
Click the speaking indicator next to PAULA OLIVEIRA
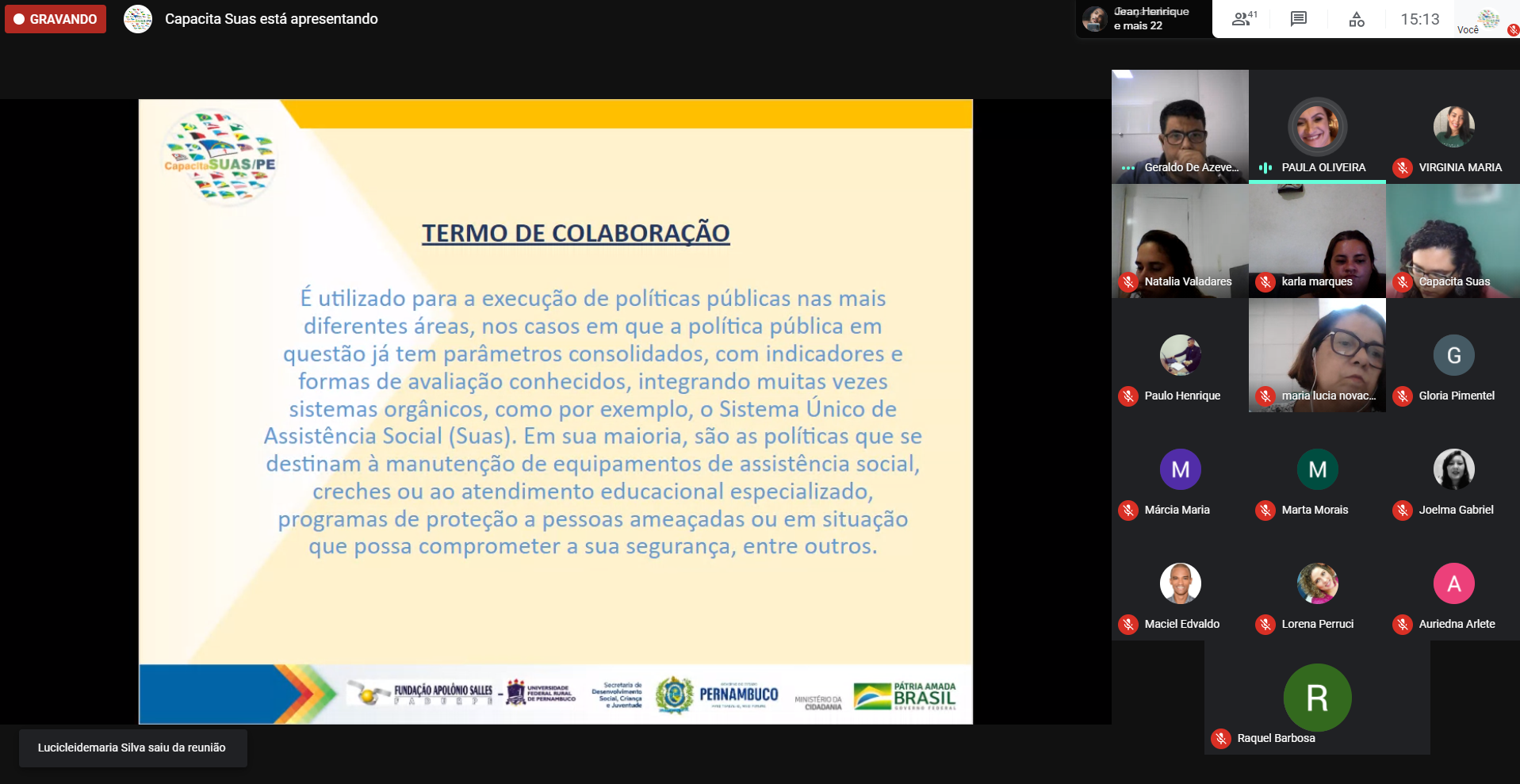coord(1265,168)
